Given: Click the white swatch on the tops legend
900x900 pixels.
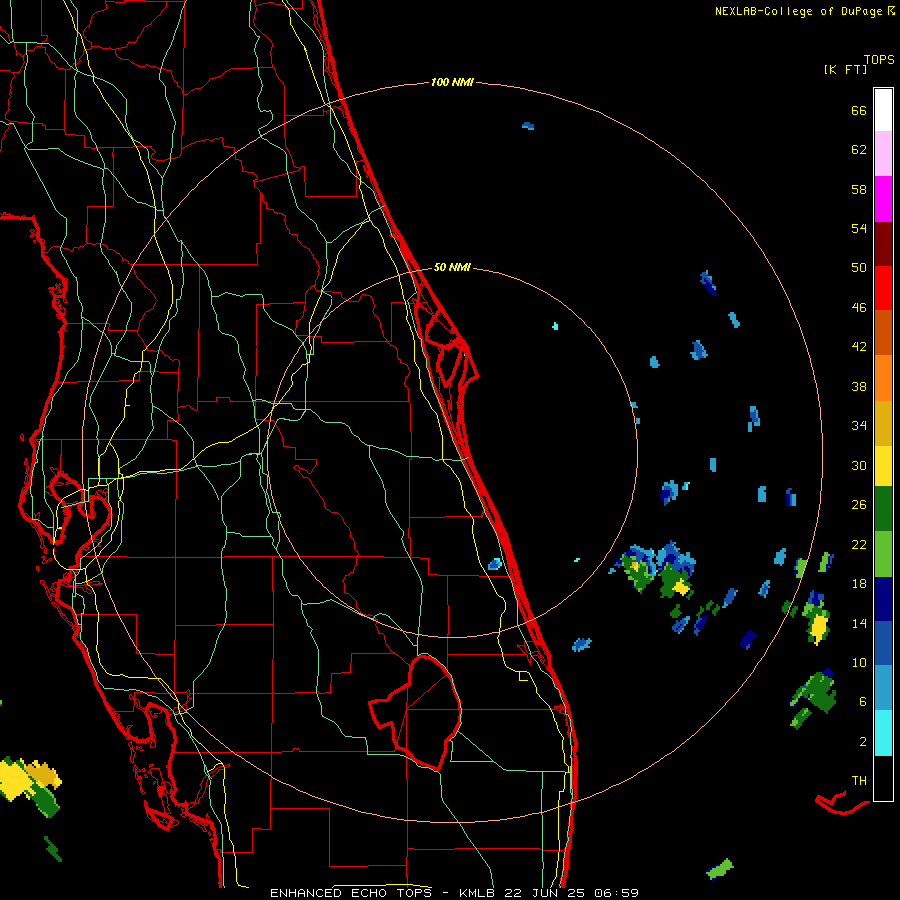Looking at the screenshot, I should tap(883, 110).
